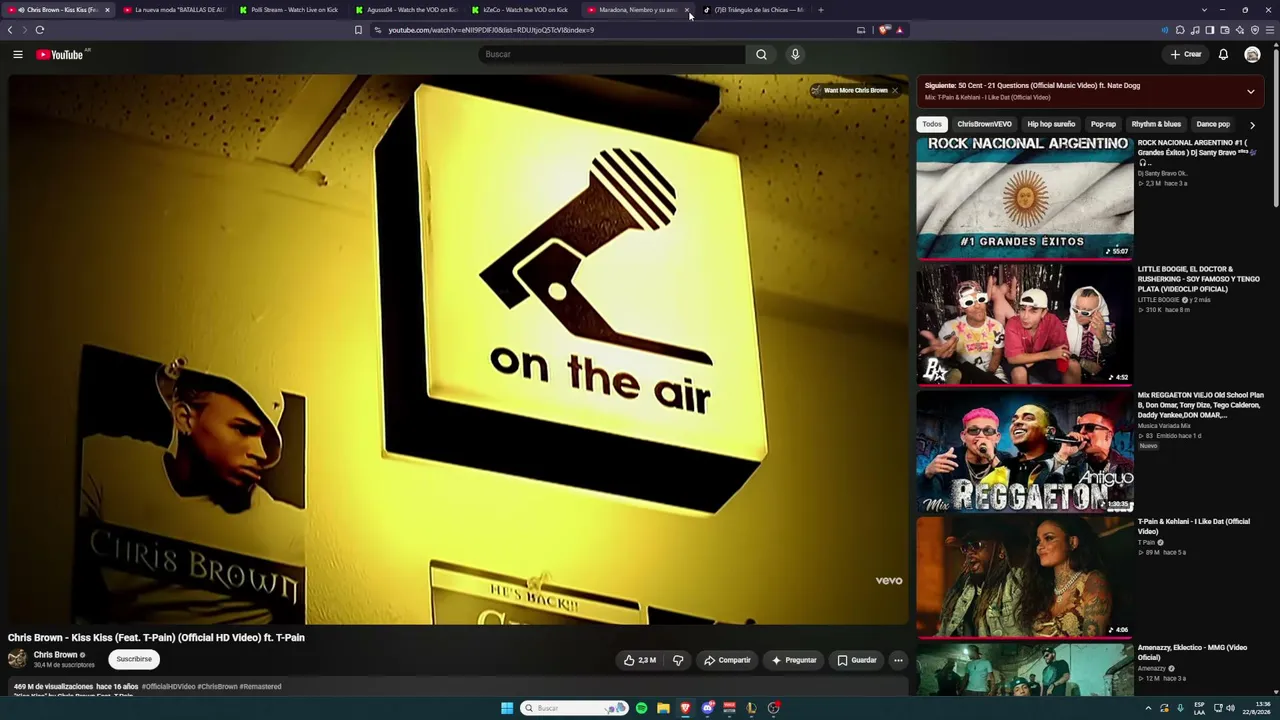This screenshot has width=1280, height=720.
Task: Reload the page in browser toolbar
Action: (40, 30)
